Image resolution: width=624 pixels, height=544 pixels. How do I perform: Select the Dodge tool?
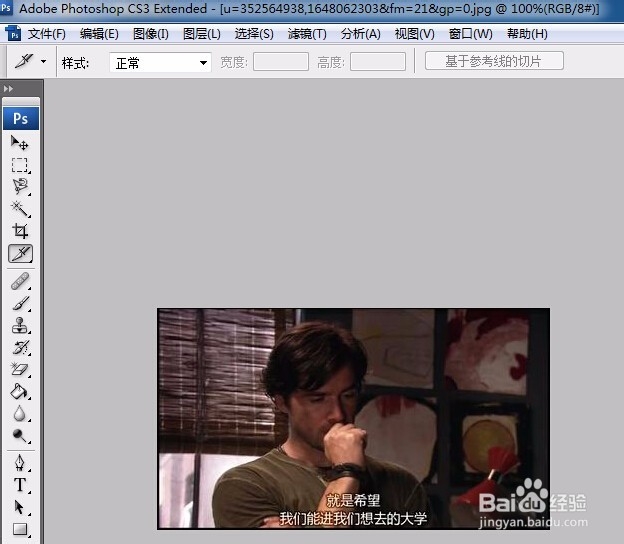(20, 436)
